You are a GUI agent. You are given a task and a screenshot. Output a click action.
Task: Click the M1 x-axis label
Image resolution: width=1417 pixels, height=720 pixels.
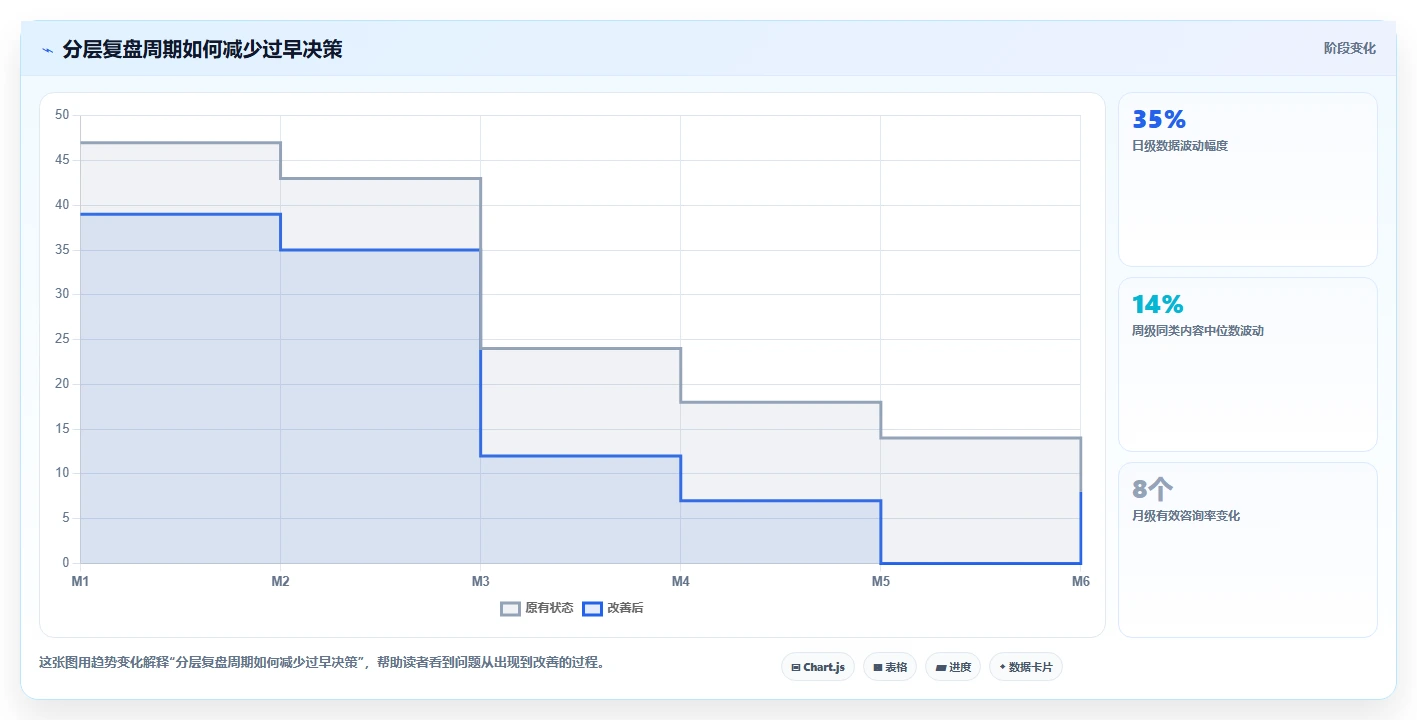[x=80, y=581]
